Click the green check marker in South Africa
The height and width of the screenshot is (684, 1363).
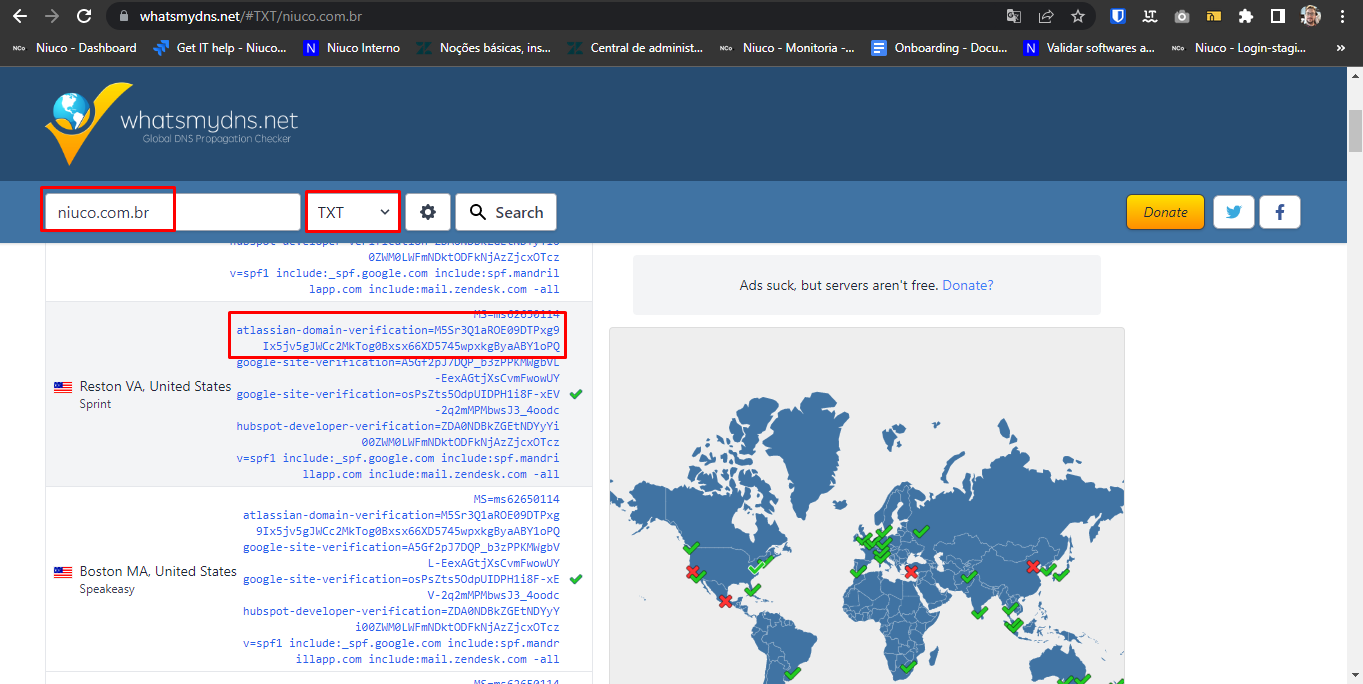click(x=908, y=665)
